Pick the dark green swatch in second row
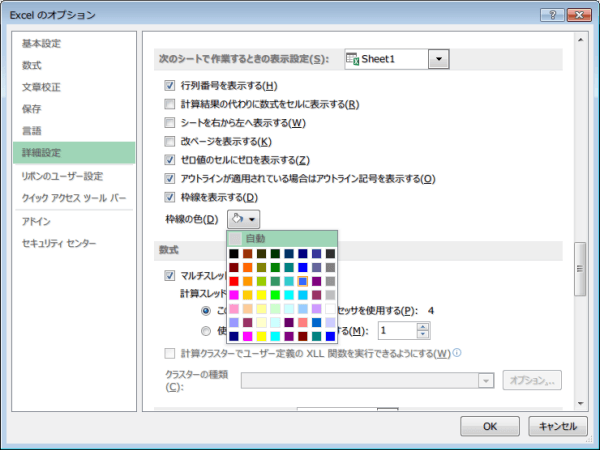The height and width of the screenshot is (450, 600). tap(275, 267)
